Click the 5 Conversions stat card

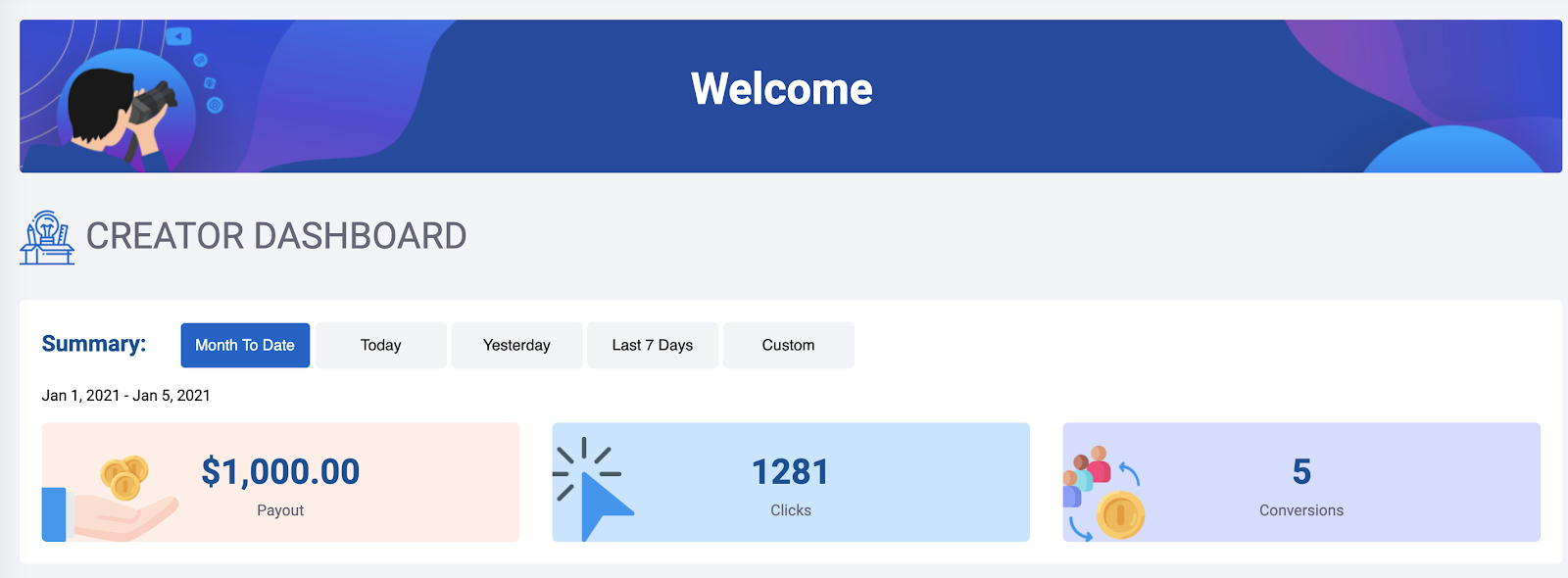[x=1300, y=470]
